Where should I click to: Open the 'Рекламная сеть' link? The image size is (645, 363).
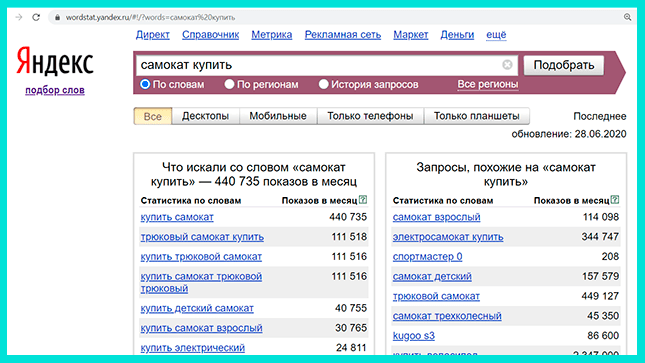pyautogui.click(x=343, y=35)
